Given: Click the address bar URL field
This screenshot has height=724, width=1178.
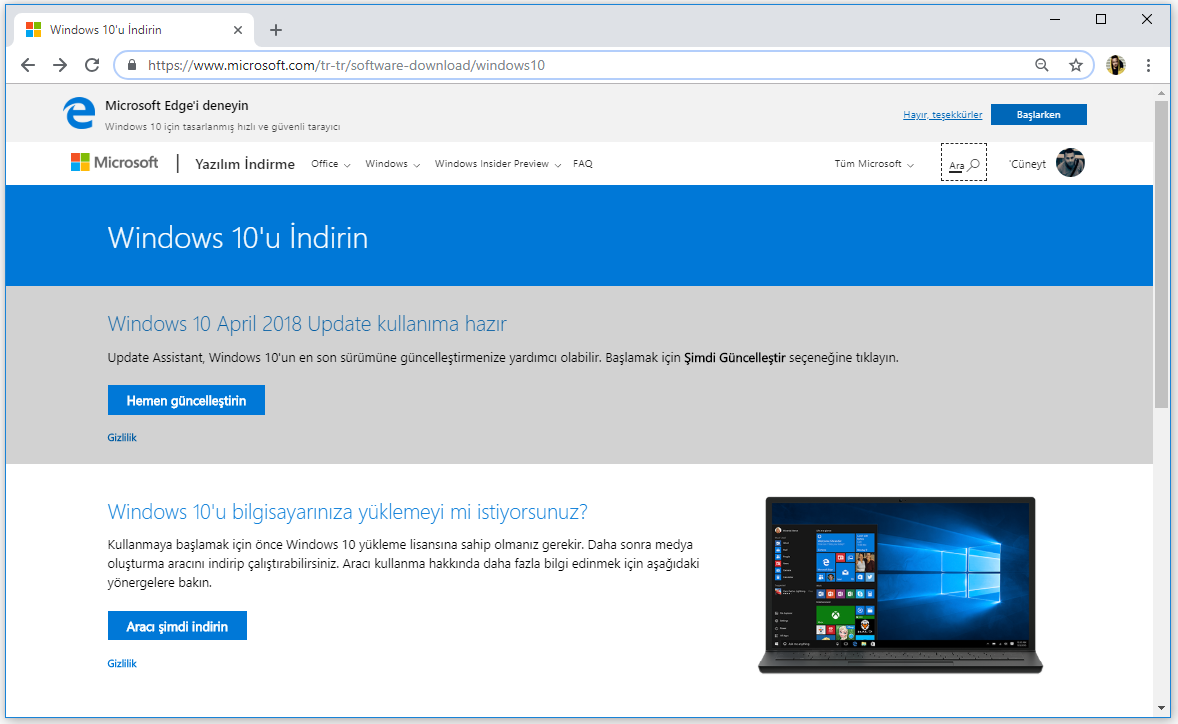Looking at the screenshot, I should click(x=580, y=65).
